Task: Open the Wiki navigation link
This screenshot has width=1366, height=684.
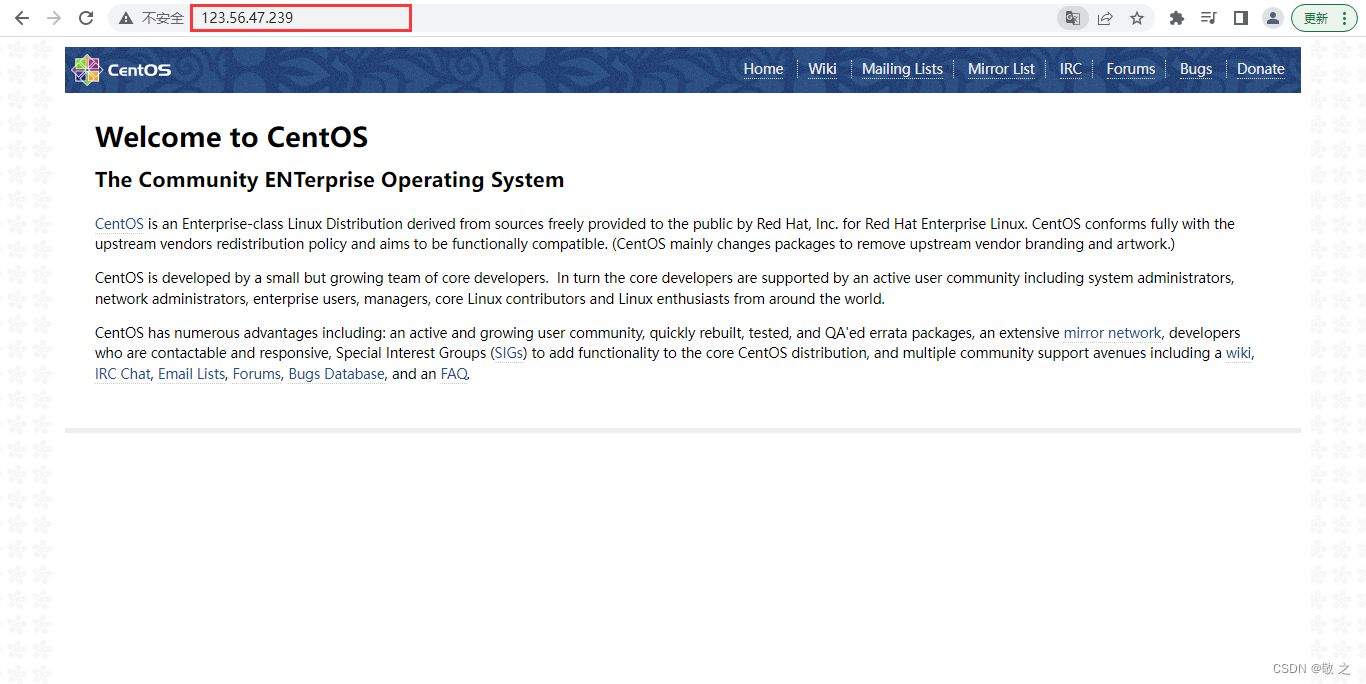Action: (822, 69)
